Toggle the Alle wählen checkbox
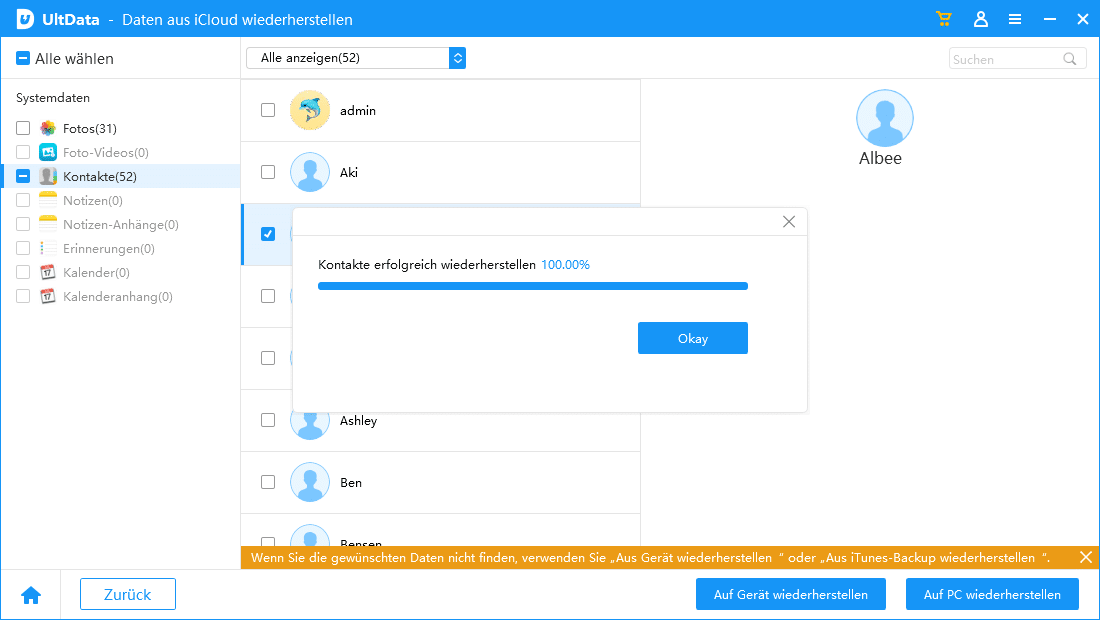1100x620 pixels. [23, 58]
